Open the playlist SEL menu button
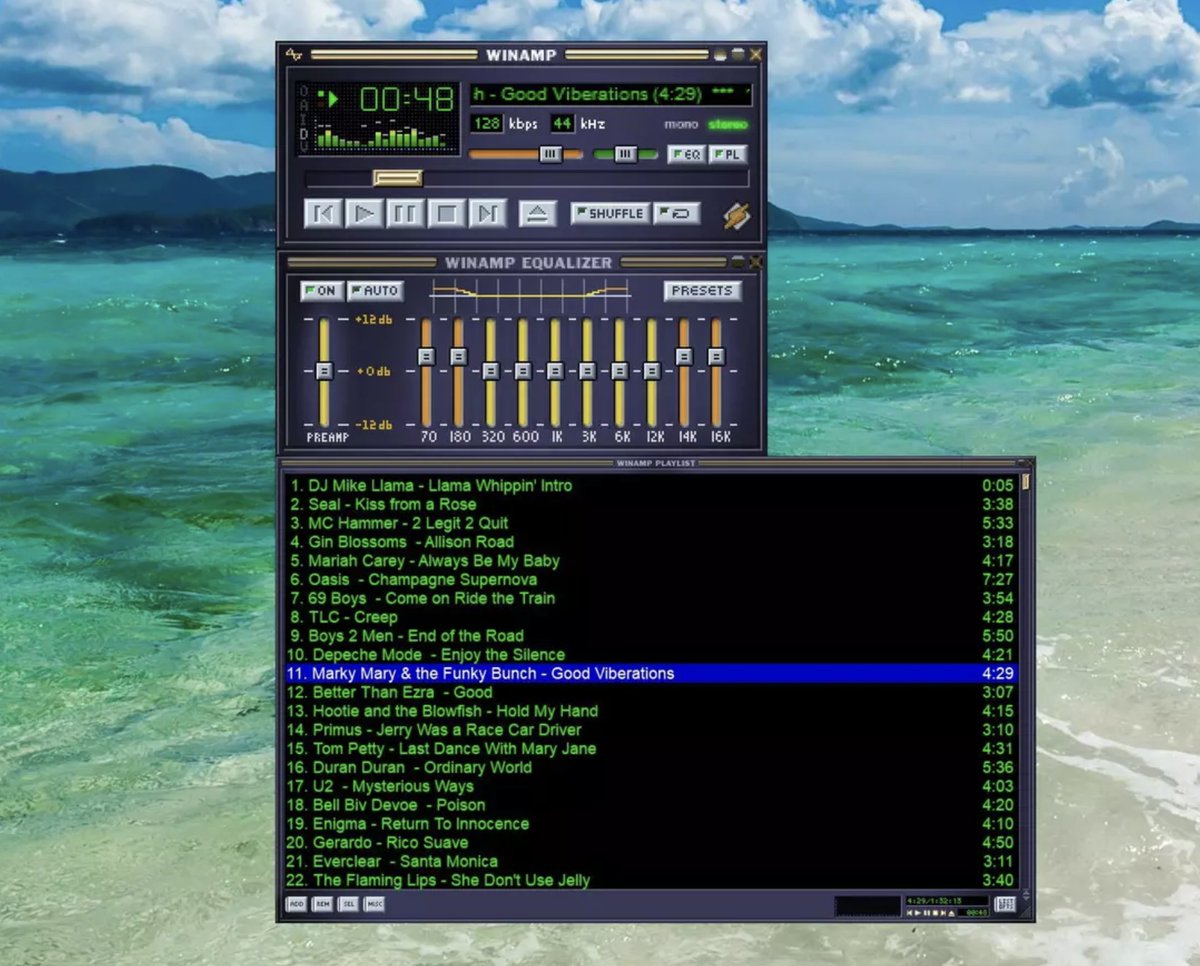The height and width of the screenshot is (966, 1200). [x=348, y=904]
